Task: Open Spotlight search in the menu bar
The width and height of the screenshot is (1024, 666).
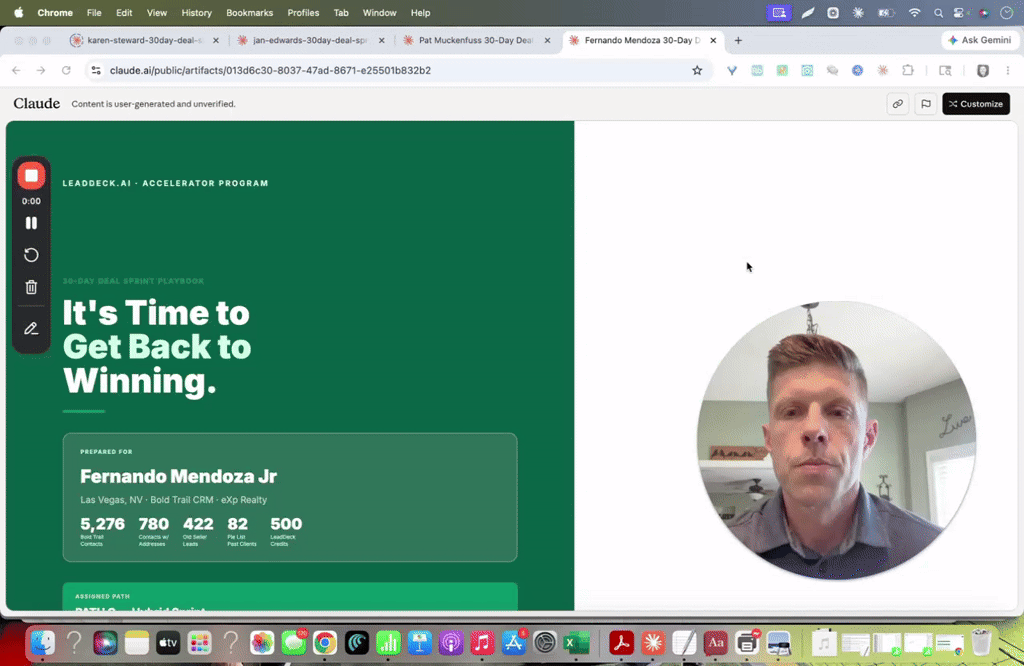Action: pyautogui.click(x=938, y=12)
